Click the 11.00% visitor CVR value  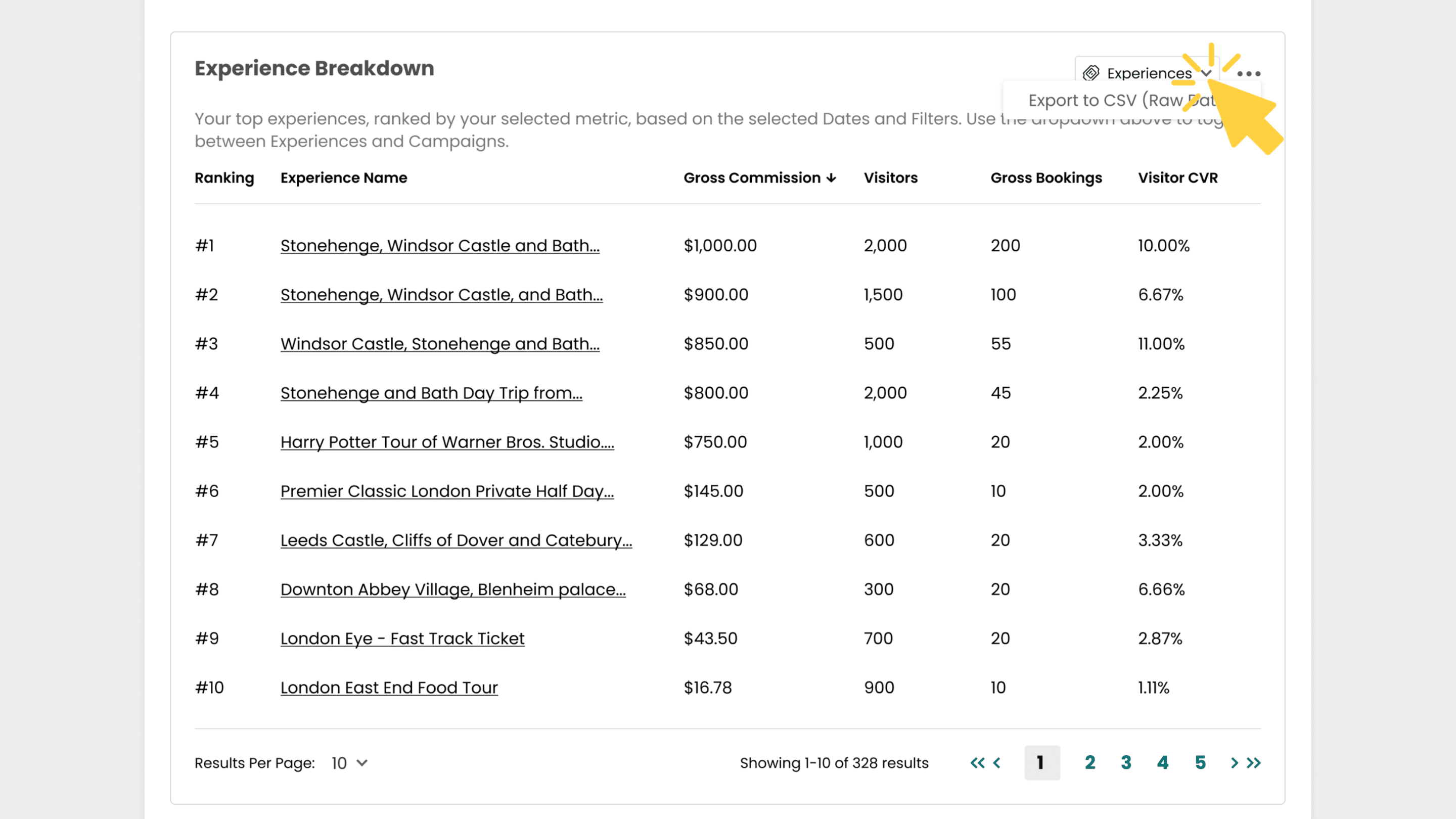(1161, 344)
